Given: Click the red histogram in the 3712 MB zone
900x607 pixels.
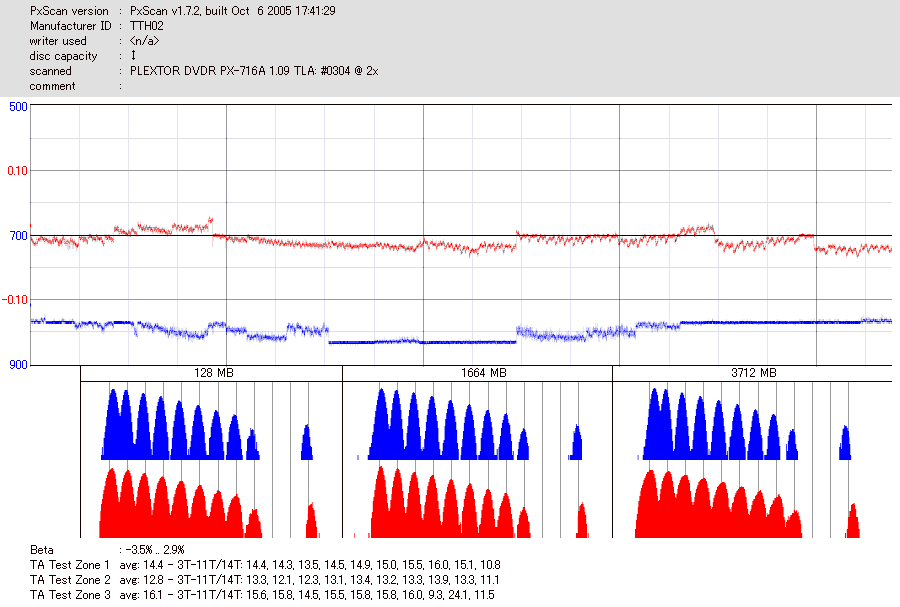Looking at the screenshot, I should pos(747,504).
